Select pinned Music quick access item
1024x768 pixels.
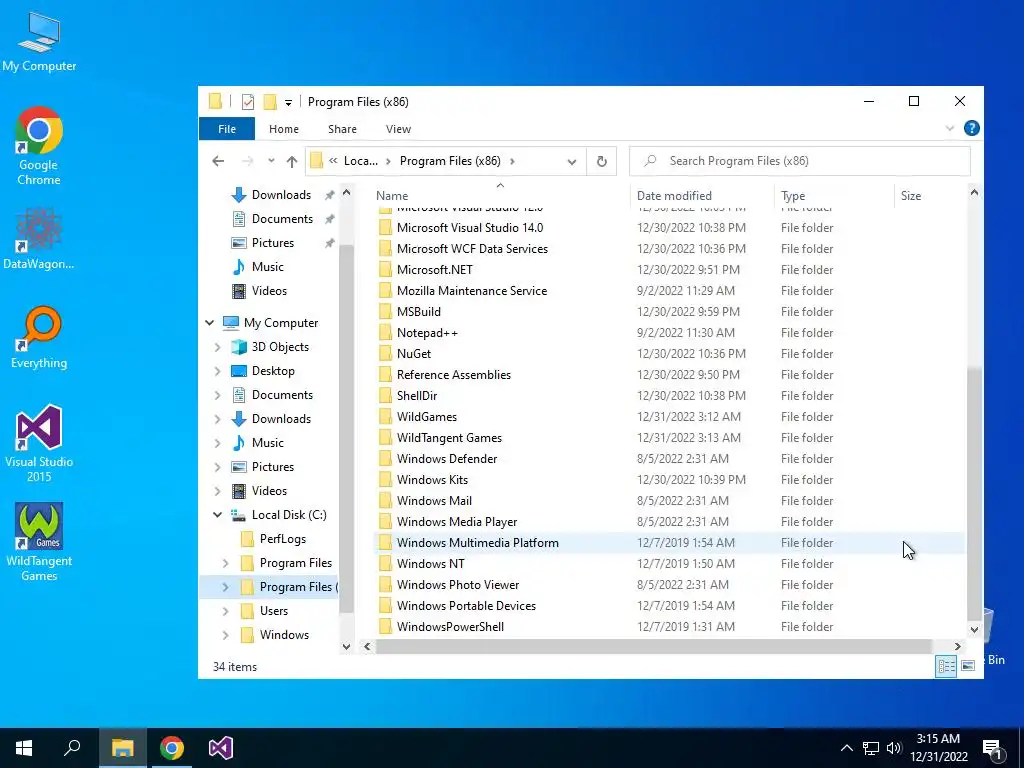(268, 267)
